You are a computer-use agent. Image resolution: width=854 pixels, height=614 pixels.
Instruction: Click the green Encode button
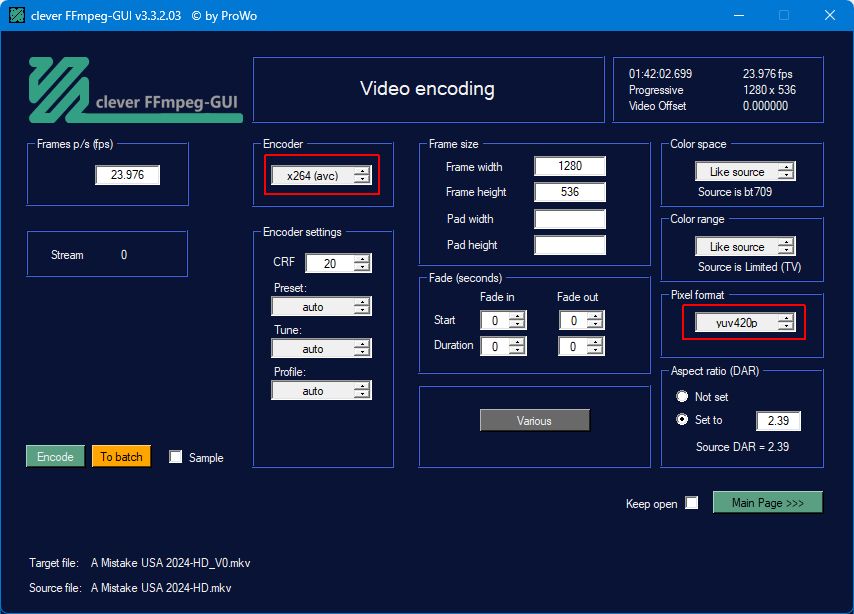[56, 457]
